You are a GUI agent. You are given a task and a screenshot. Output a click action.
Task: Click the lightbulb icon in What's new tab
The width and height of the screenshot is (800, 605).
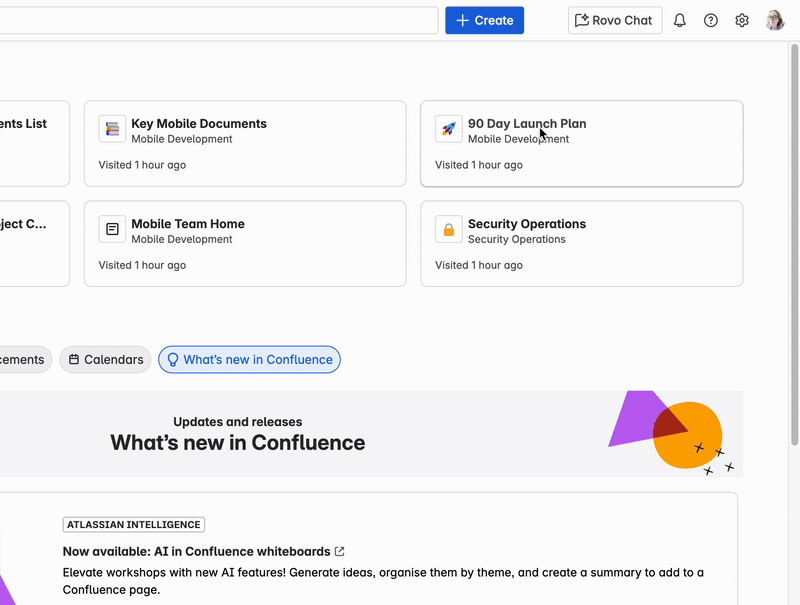173,360
